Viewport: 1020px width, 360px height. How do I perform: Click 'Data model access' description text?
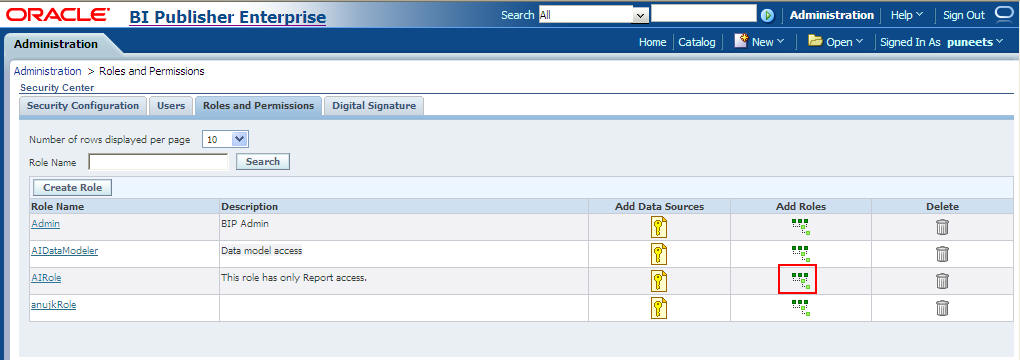pyautogui.click(x=262, y=250)
